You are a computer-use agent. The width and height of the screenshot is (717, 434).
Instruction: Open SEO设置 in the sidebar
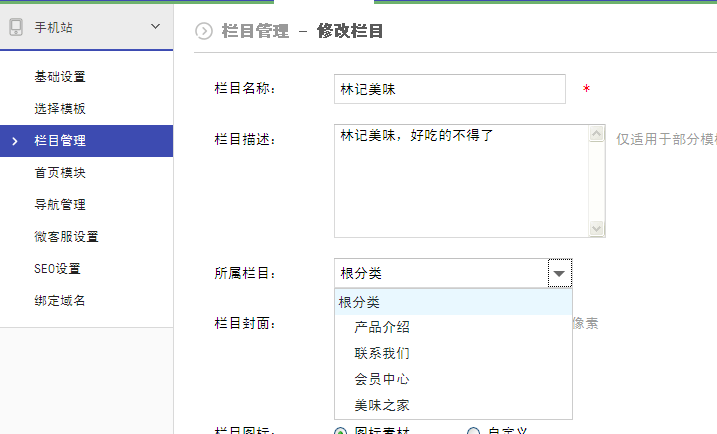pyautogui.click(x=57, y=269)
